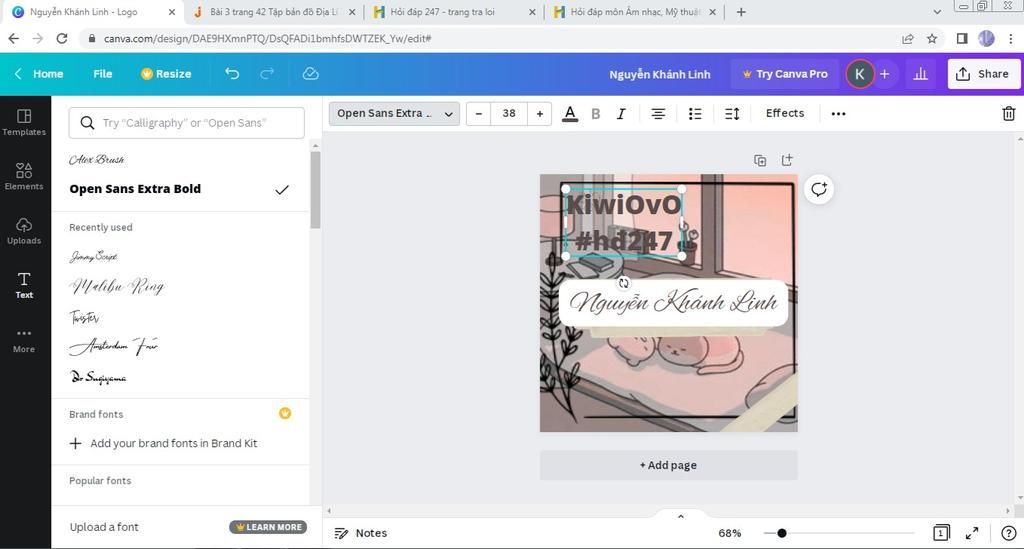Open the Templates sidebar panel
Viewport: 1024px width, 549px height.
(x=24, y=122)
